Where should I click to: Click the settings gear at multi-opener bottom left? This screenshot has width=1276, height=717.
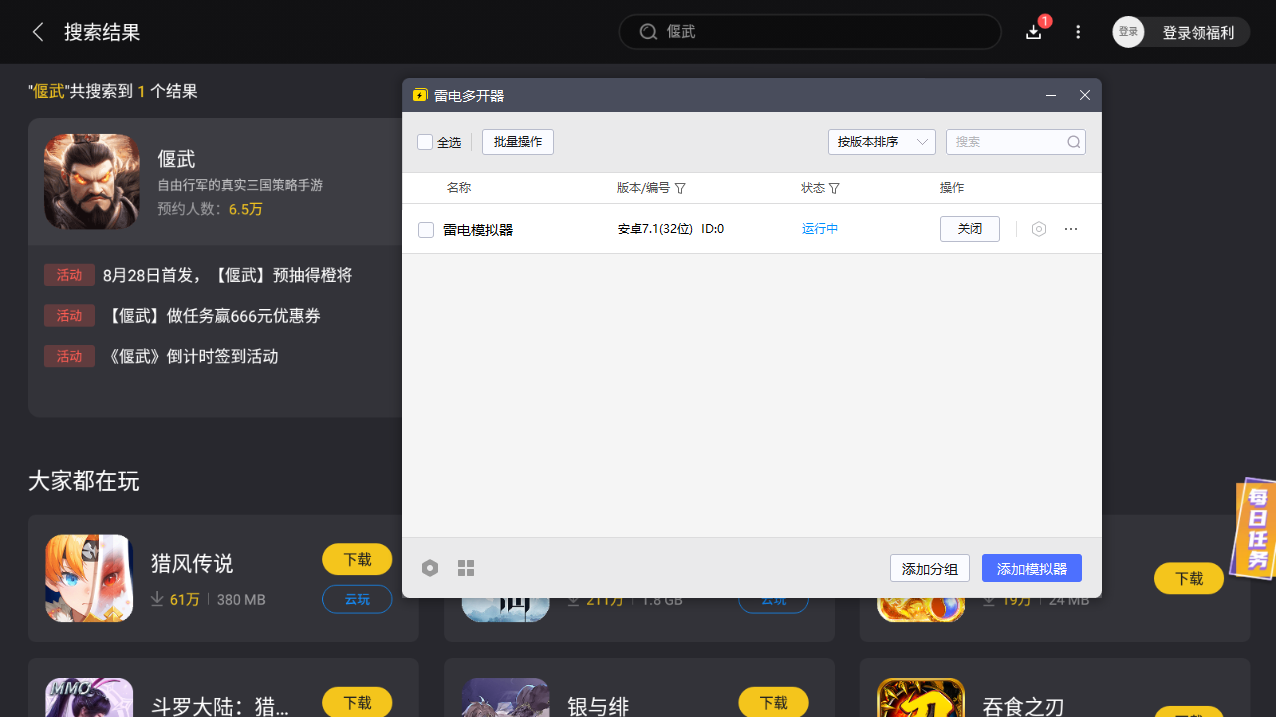(430, 567)
